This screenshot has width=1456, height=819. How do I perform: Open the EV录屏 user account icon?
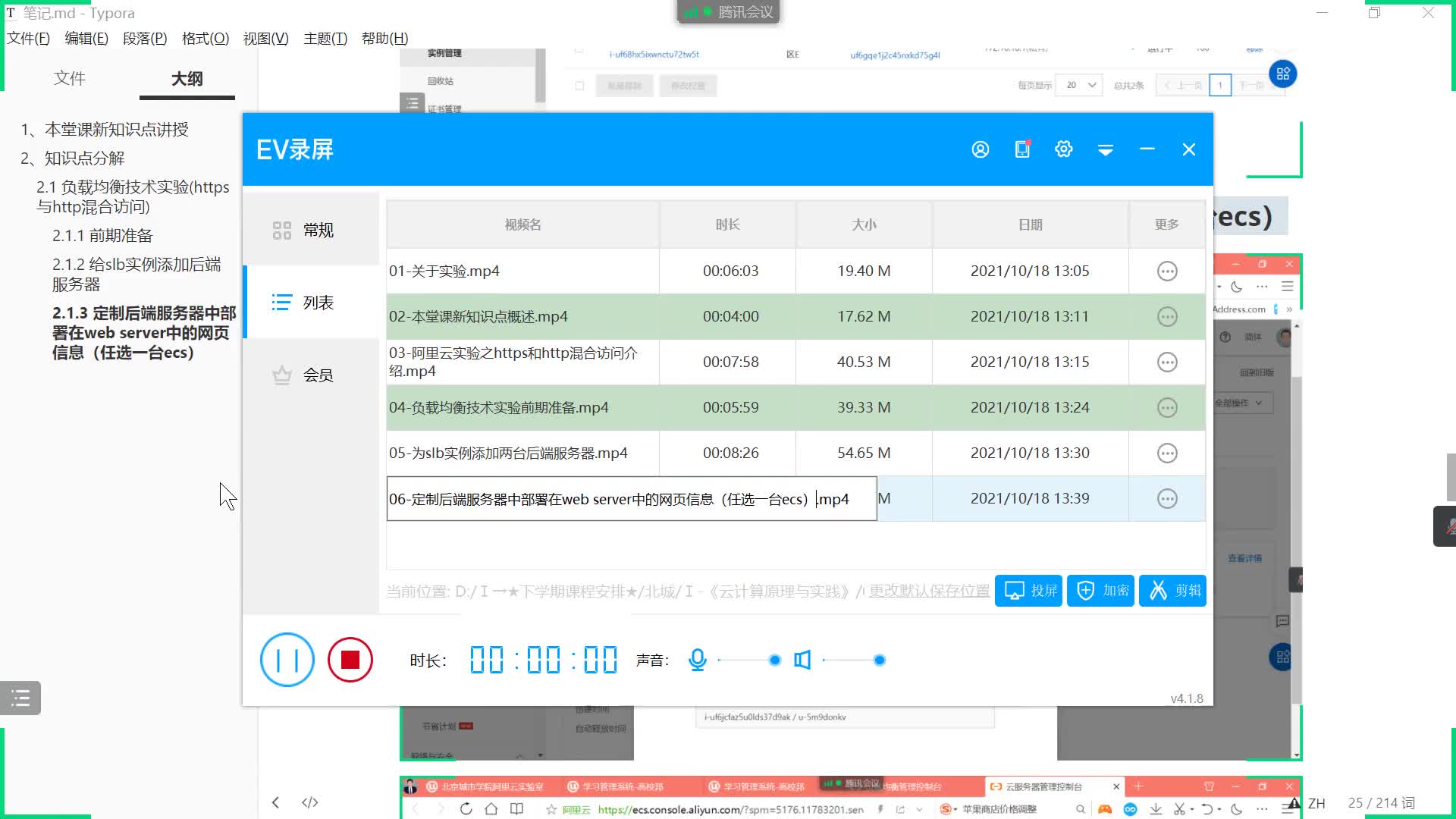click(980, 149)
